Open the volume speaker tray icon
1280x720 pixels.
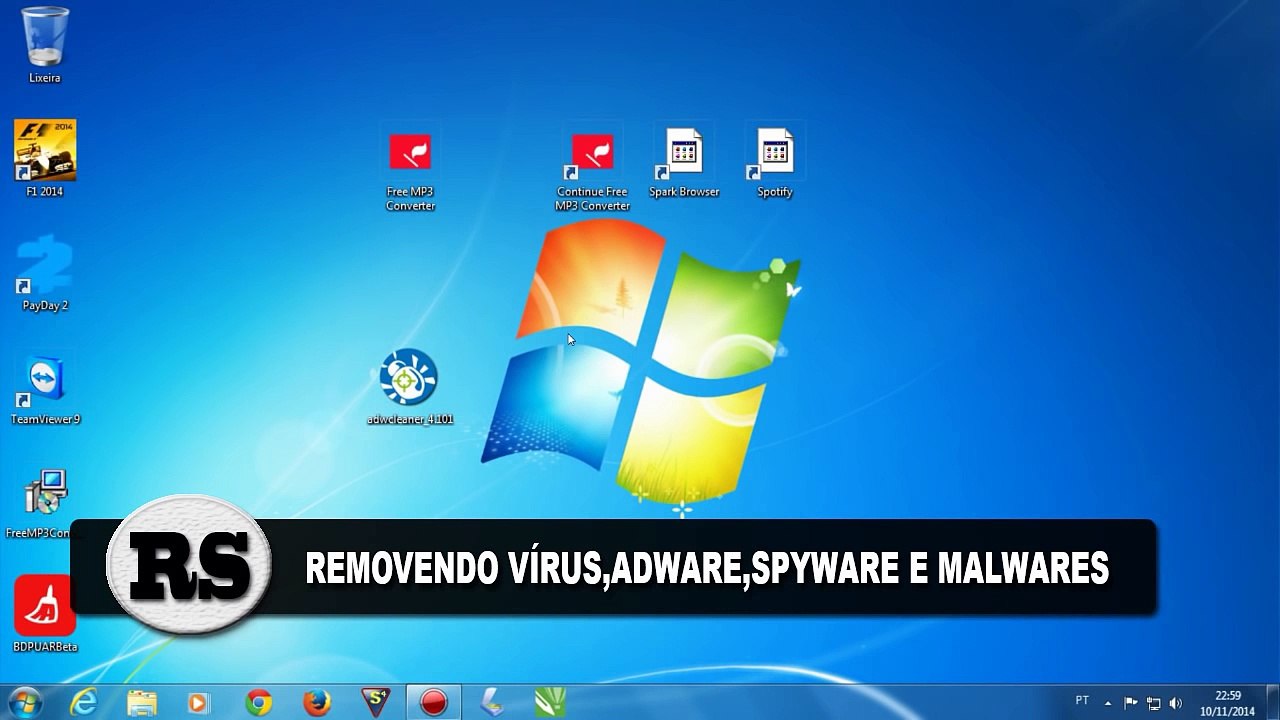pos(1176,703)
